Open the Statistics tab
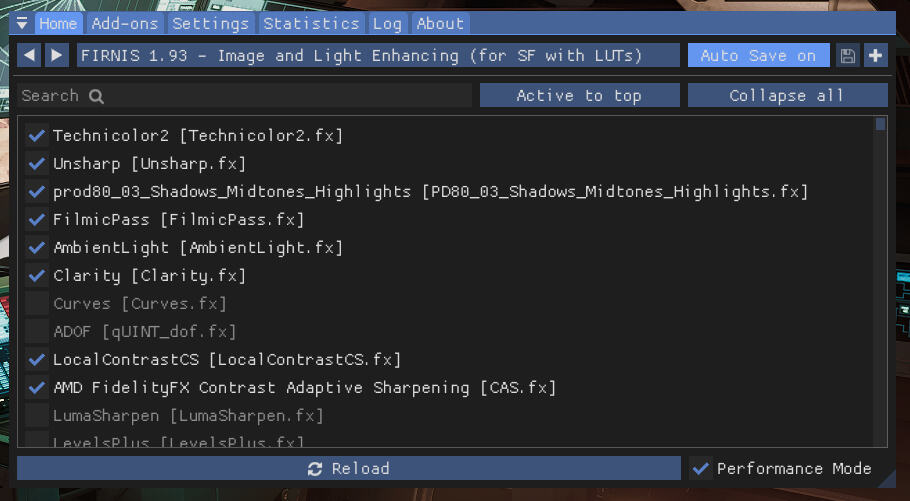The image size is (910, 501). pyautogui.click(x=311, y=24)
